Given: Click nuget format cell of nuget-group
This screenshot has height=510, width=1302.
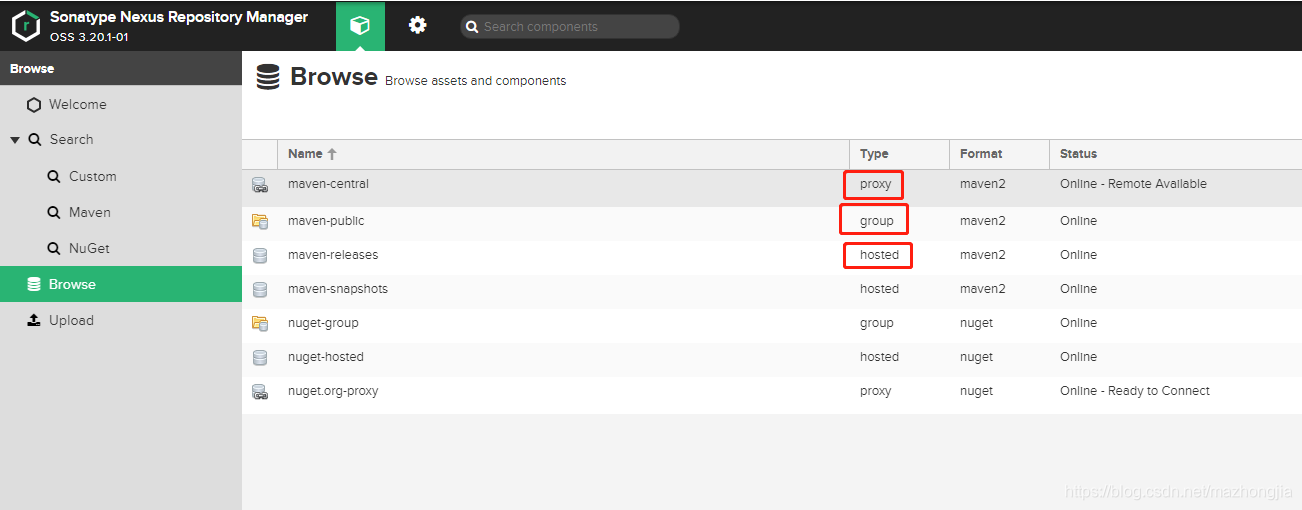Looking at the screenshot, I should tap(976, 323).
